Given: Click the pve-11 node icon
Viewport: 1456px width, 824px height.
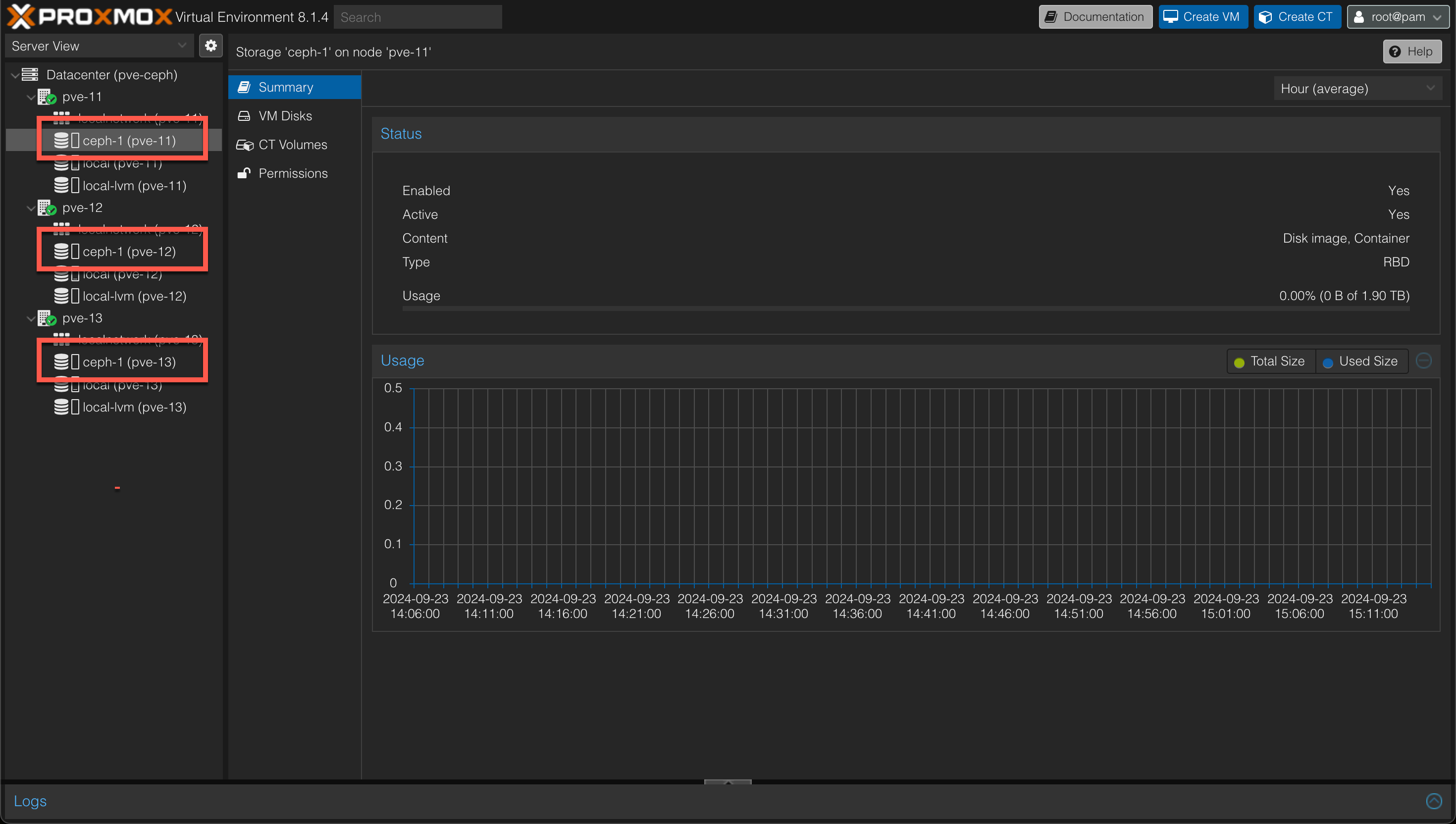Looking at the screenshot, I should click(x=47, y=97).
